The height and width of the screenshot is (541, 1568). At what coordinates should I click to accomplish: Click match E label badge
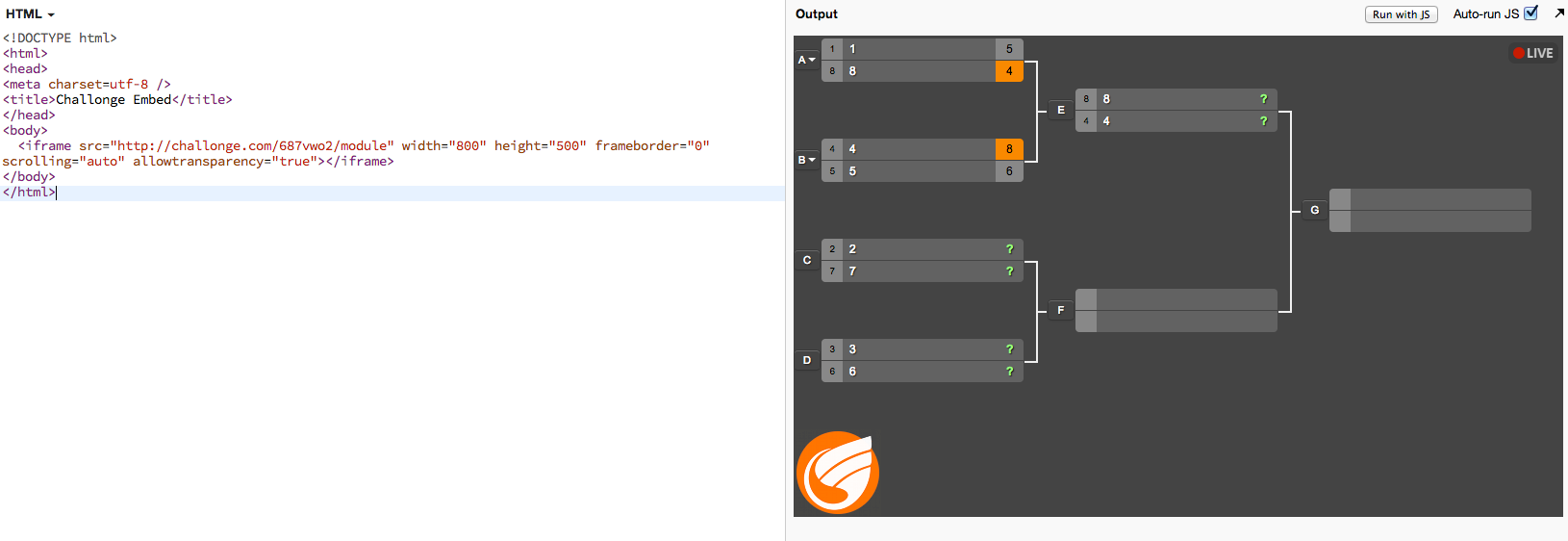pyautogui.click(x=1061, y=111)
